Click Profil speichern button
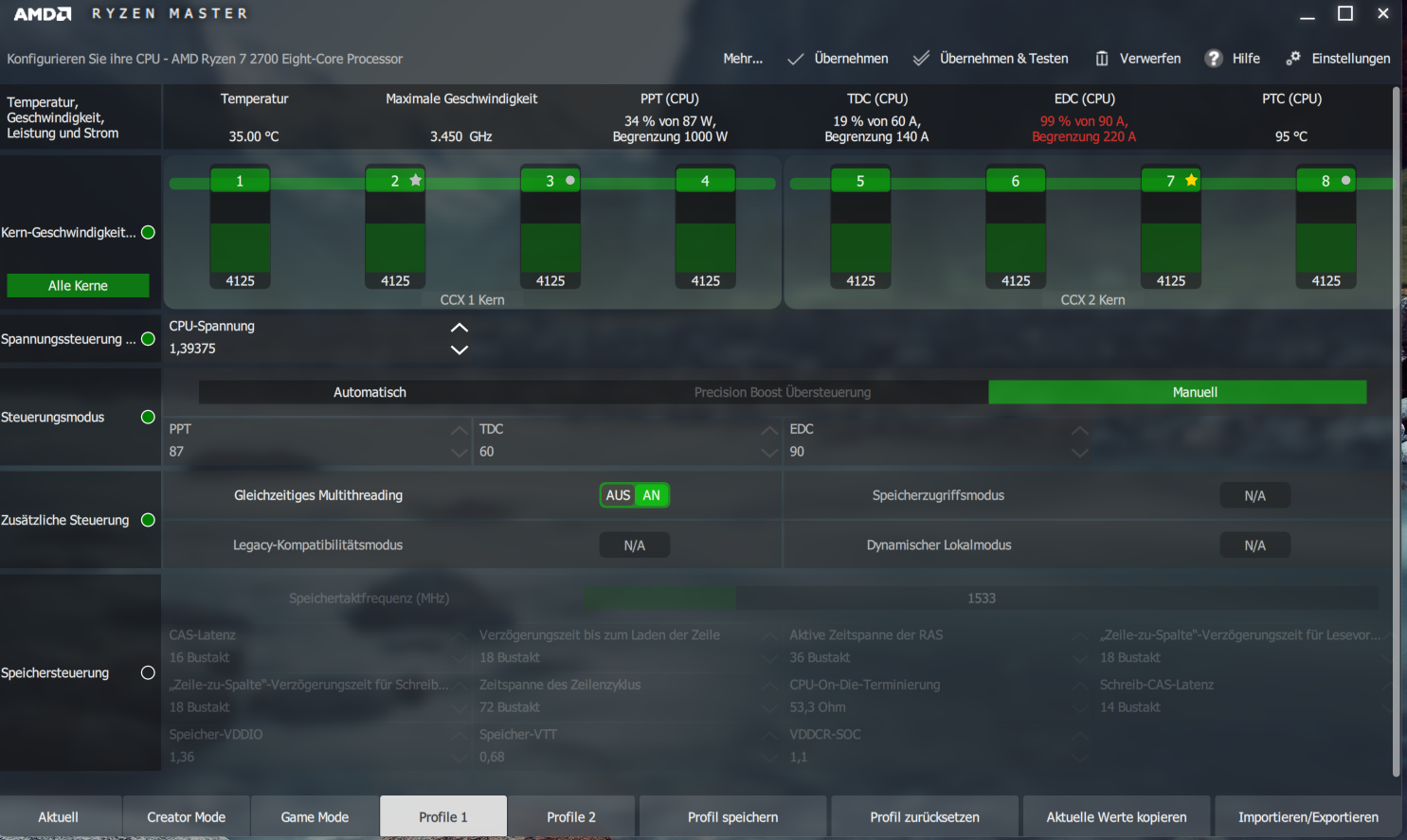1407x840 pixels. tap(733, 817)
